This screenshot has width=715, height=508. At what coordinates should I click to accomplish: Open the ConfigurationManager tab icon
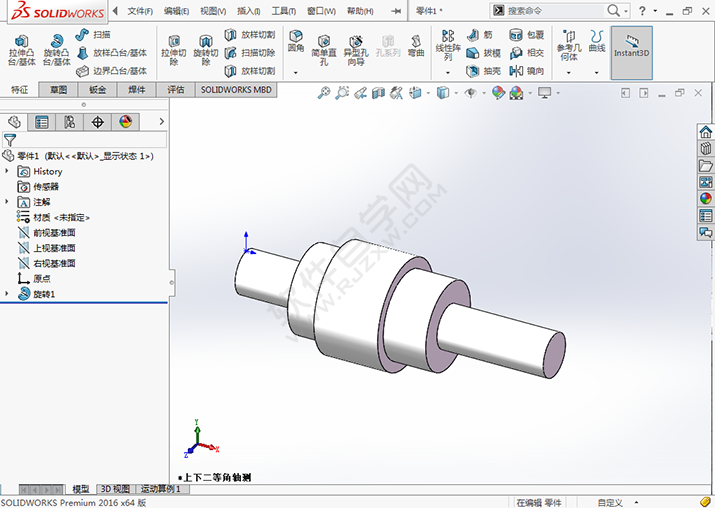[x=69, y=122]
